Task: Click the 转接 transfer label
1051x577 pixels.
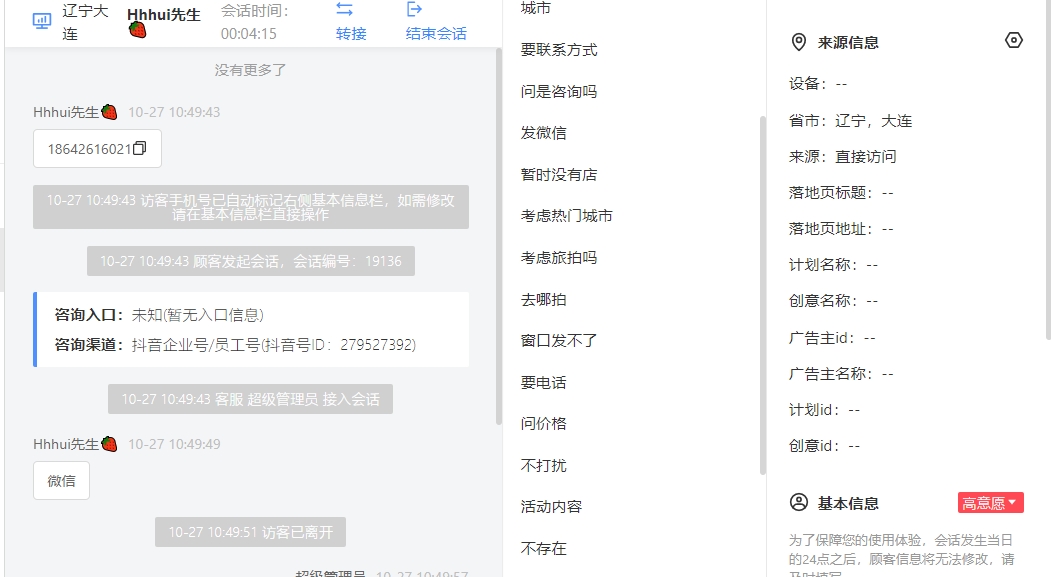Action: pos(351,34)
